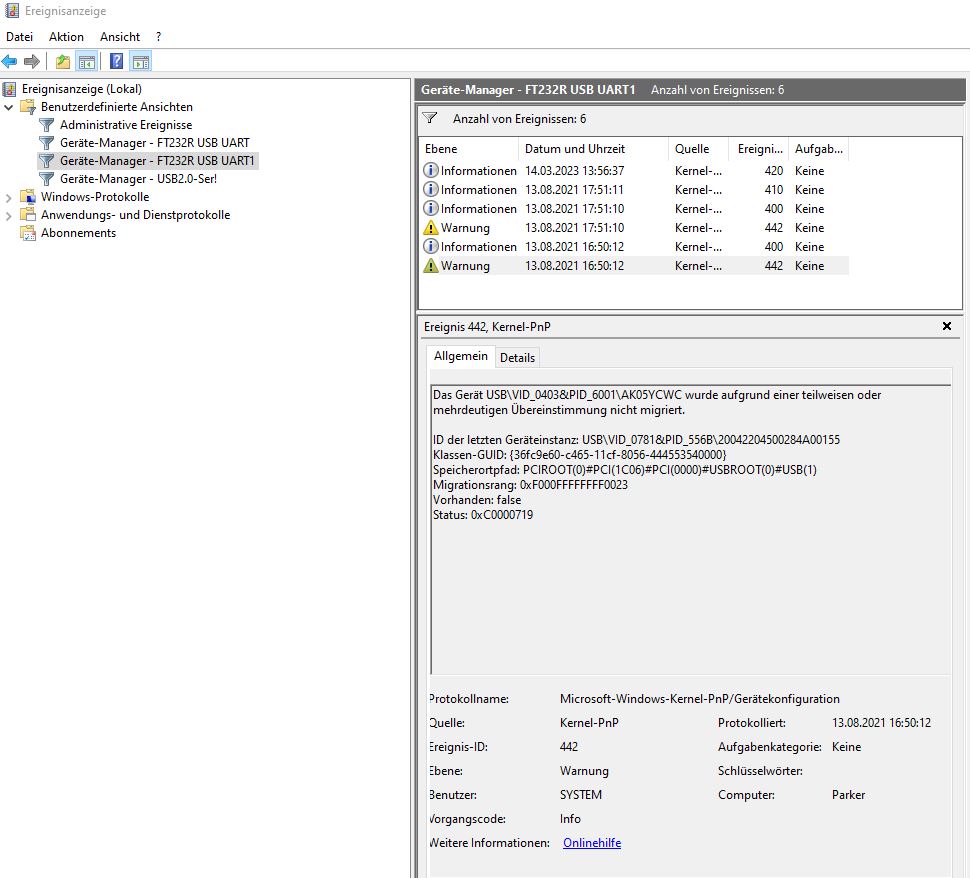
Task: Collapse Benutzerdefinierte Ansichten node
Action: (9, 107)
